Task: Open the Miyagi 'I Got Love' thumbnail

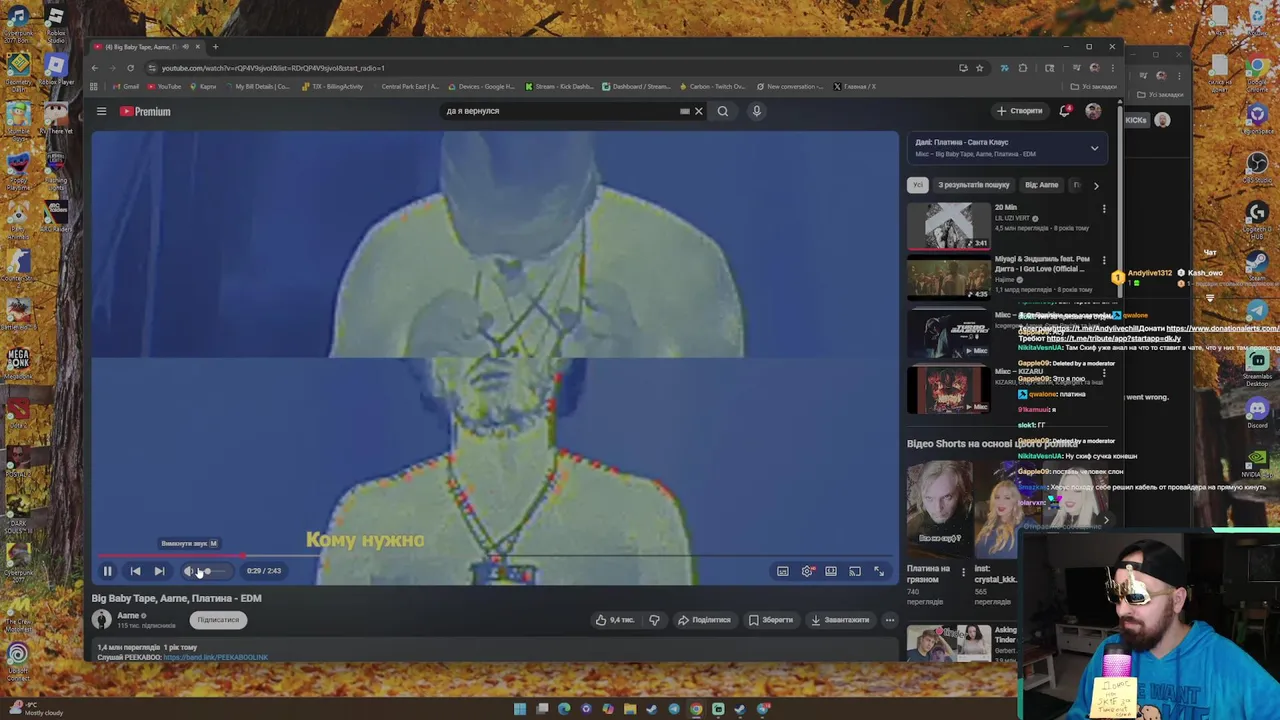Action: [948, 277]
